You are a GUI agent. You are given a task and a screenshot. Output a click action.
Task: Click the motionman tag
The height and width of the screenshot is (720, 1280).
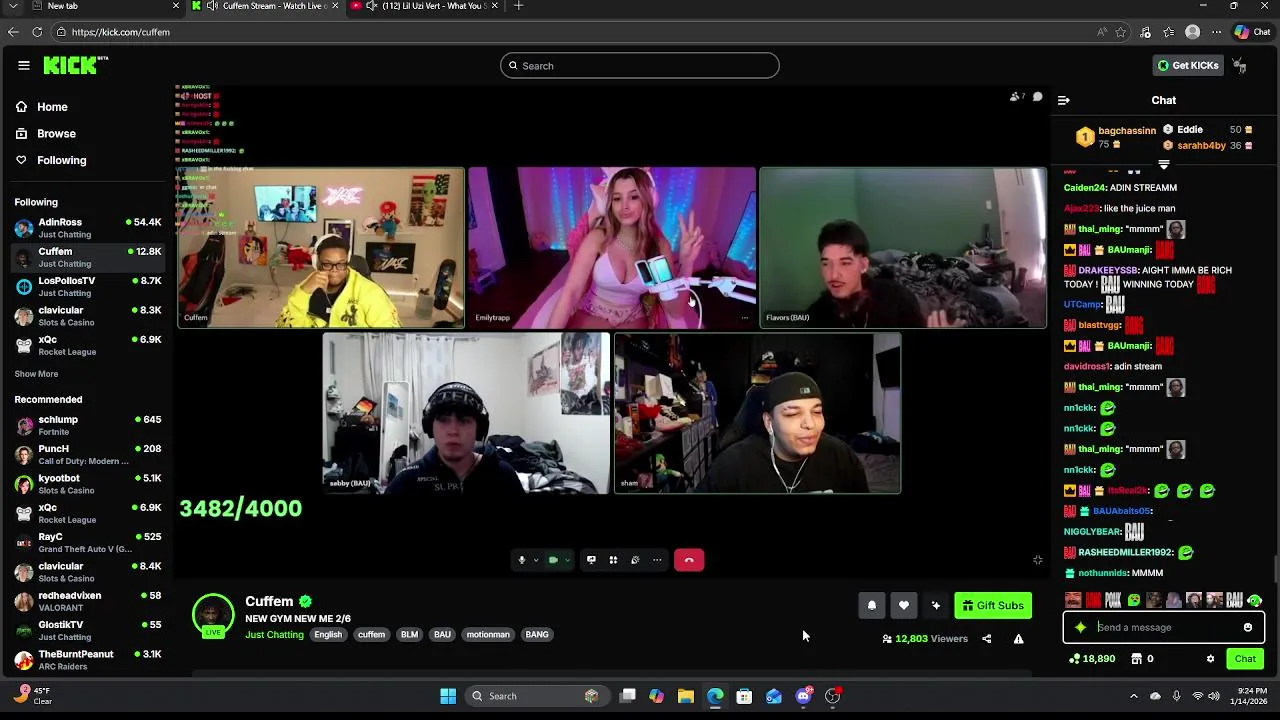[x=488, y=635]
